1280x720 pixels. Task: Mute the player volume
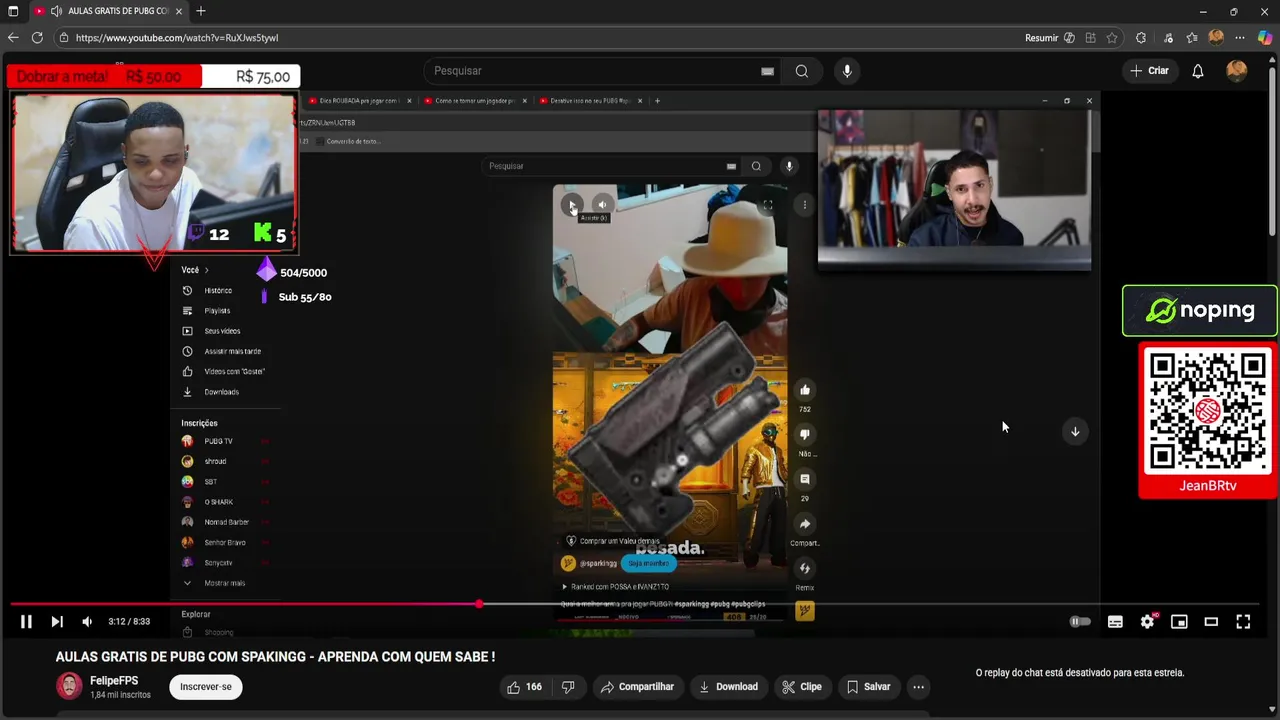point(87,621)
